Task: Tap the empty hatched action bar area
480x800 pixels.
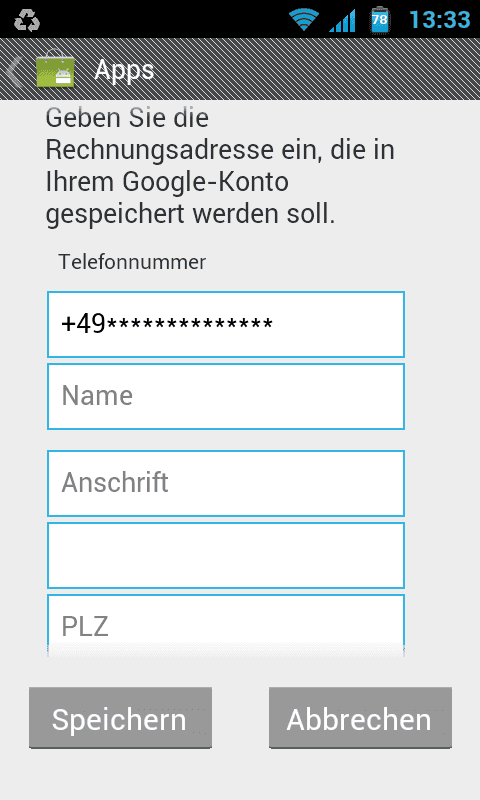Action: point(316,69)
